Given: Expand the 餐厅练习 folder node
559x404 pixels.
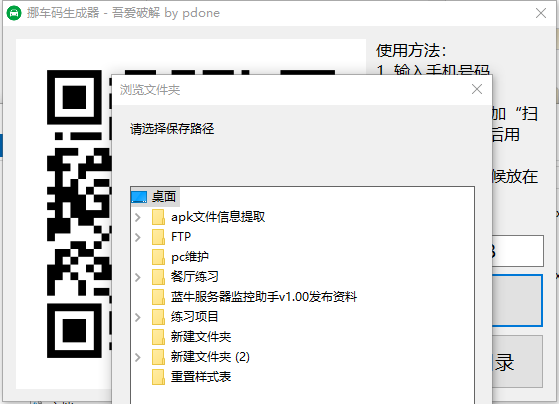Looking at the screenshot, I should point(138,277).
